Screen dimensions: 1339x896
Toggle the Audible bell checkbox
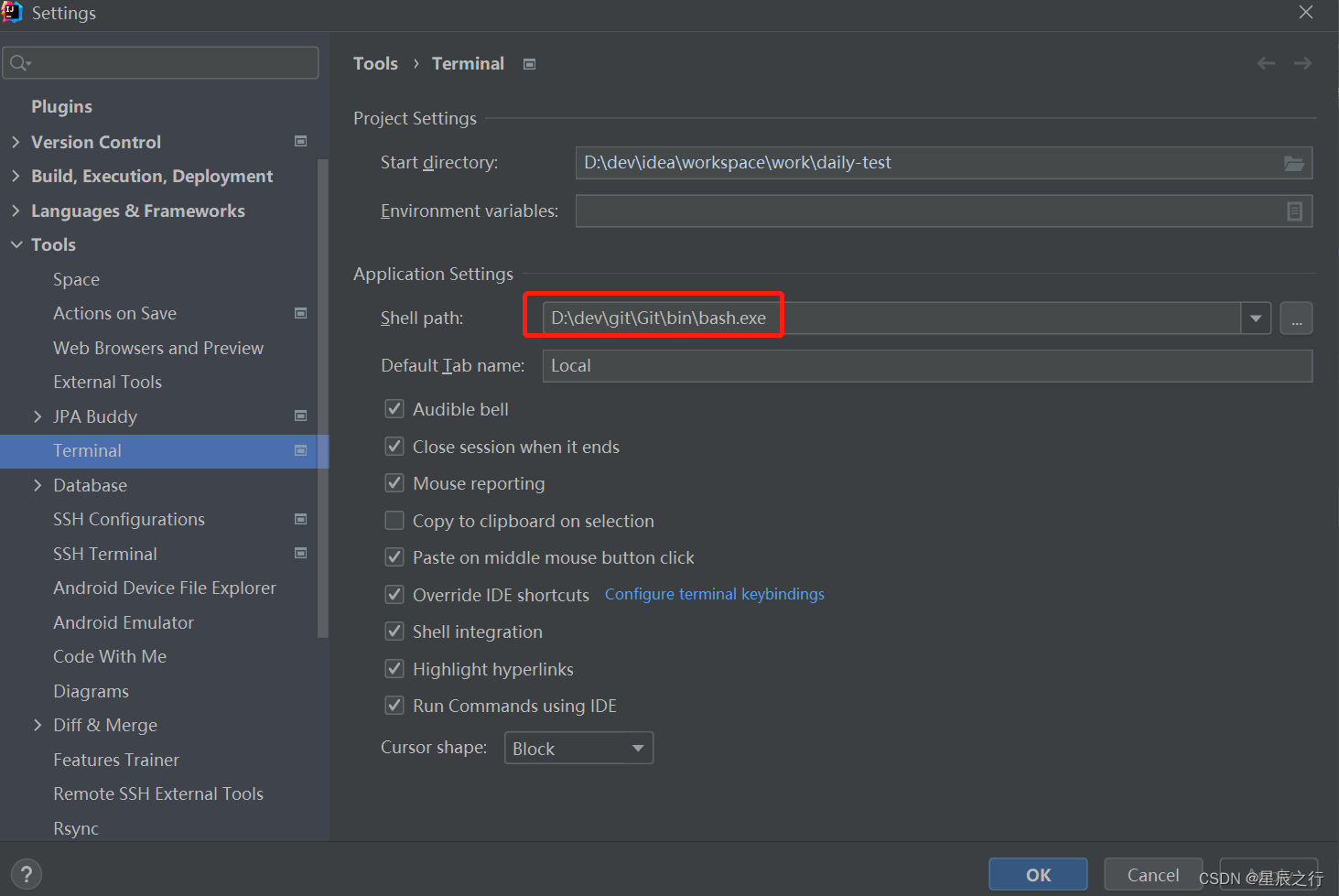point(394,409)
